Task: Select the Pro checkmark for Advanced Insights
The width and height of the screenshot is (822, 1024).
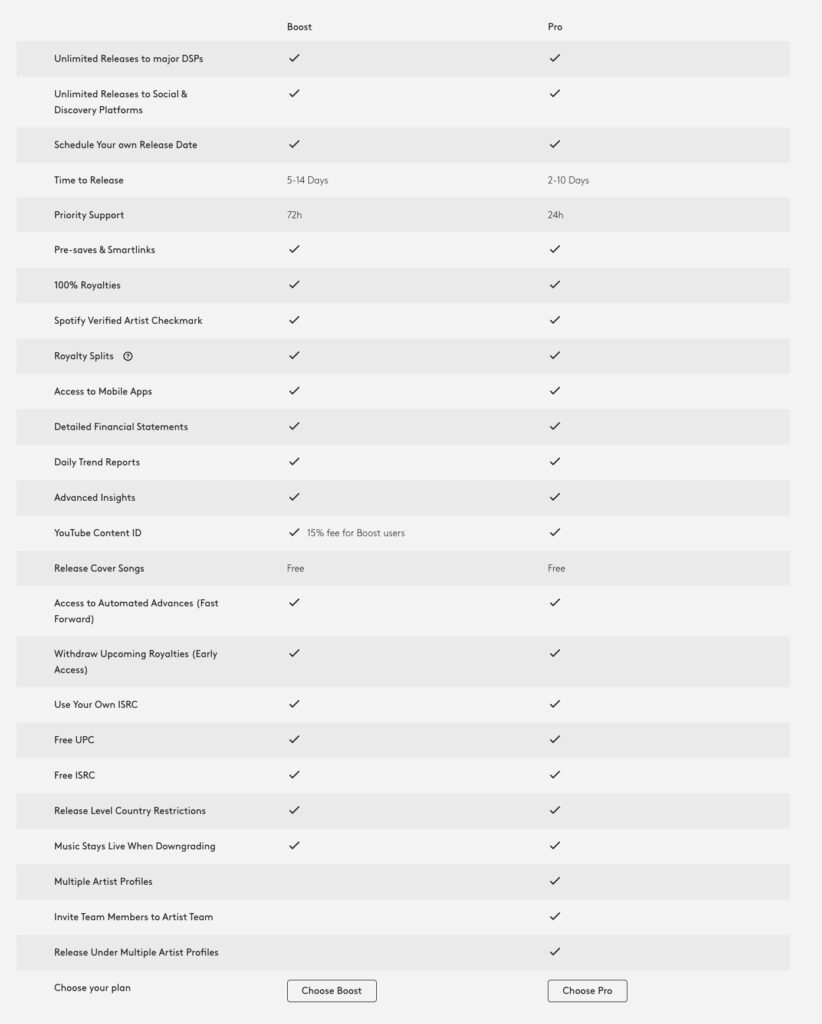Action: pyautogui.click(x=552, y=497)
